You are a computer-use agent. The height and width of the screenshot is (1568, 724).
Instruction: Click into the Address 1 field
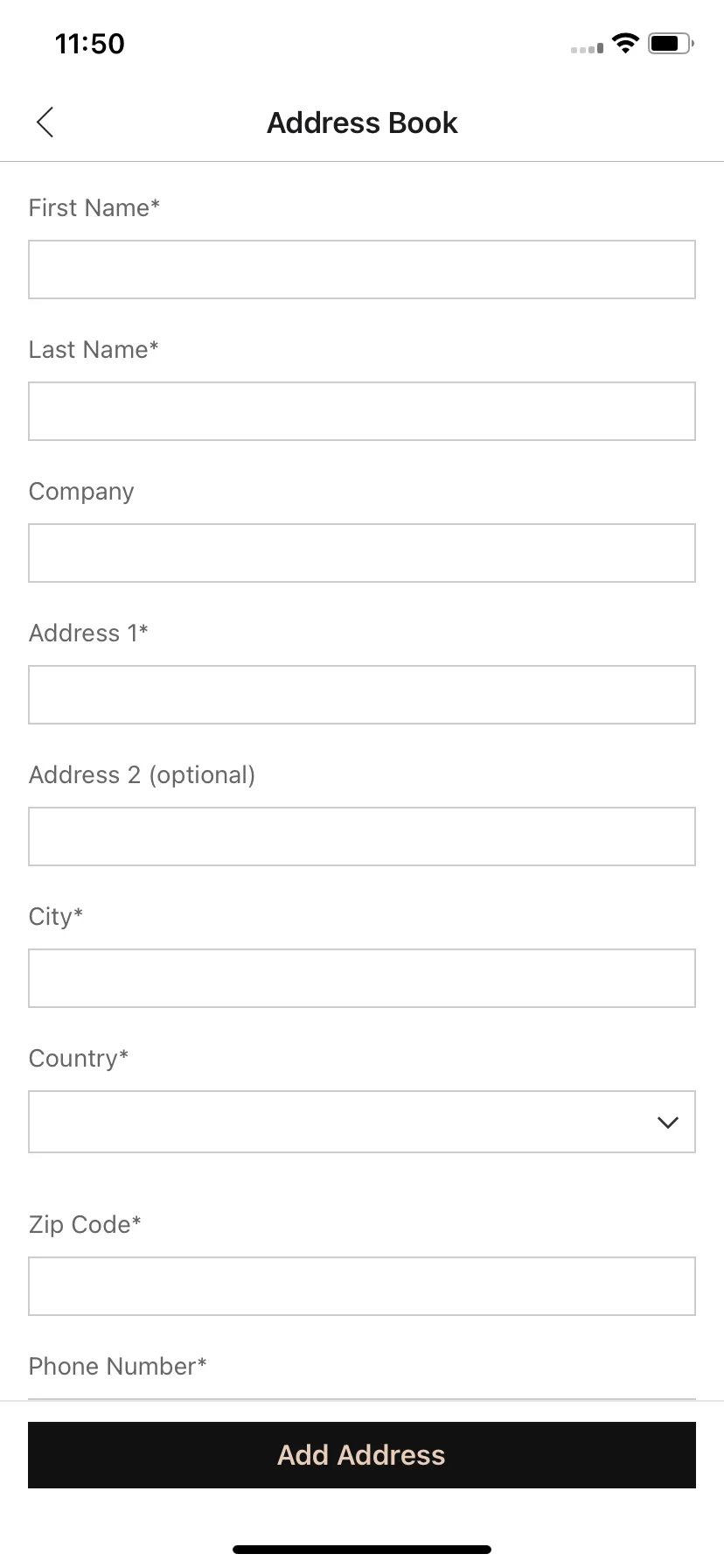pyautogui.click(x=362, y=695)
